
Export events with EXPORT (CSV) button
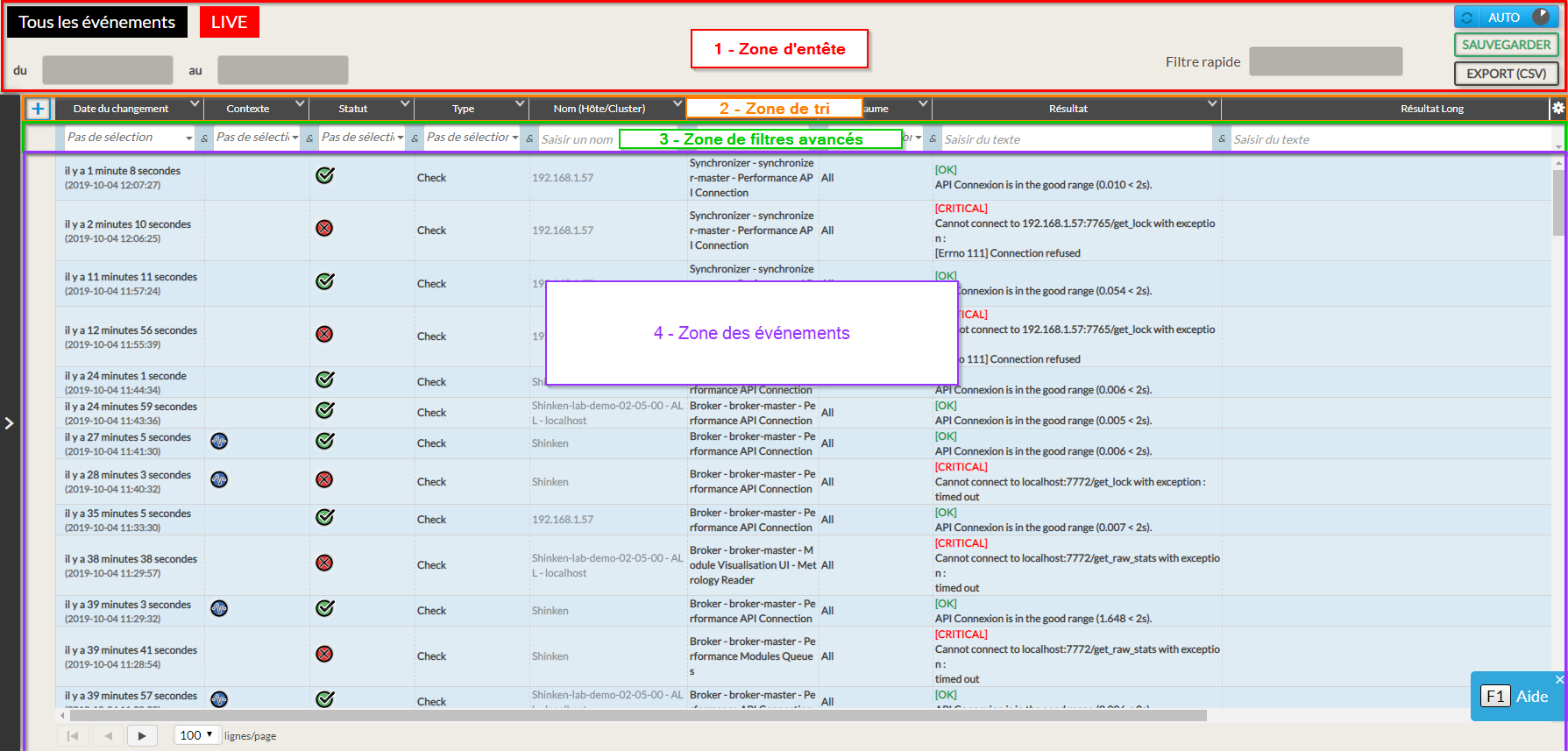point(1506,74)
